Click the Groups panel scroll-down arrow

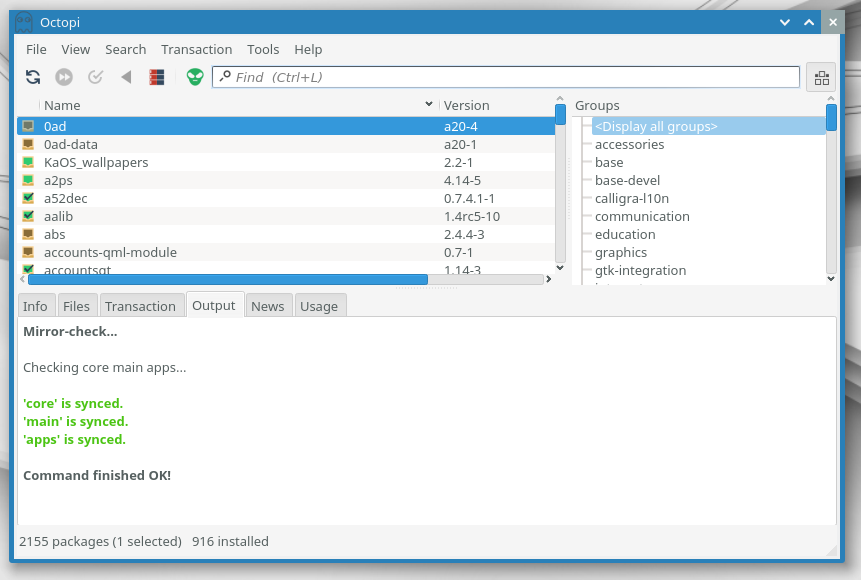(831, 278)
